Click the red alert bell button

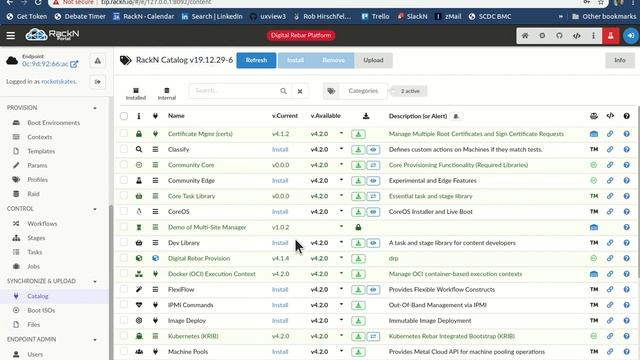pos(611,36)
